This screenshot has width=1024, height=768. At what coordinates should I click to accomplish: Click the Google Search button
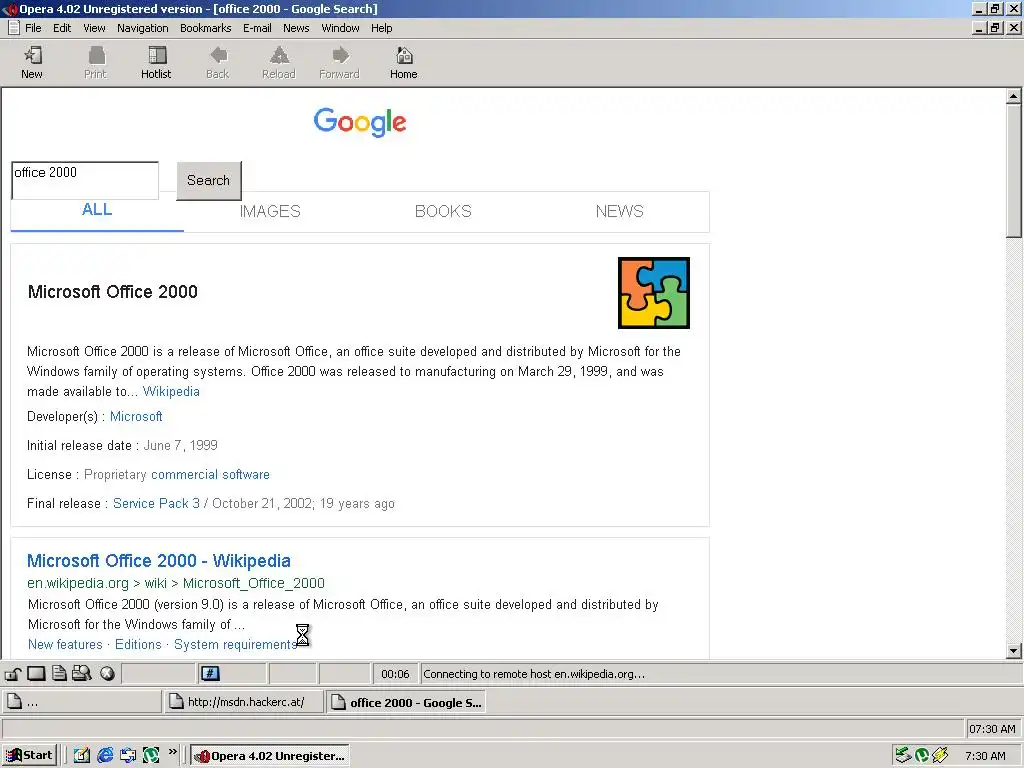(x=209, y=180)
